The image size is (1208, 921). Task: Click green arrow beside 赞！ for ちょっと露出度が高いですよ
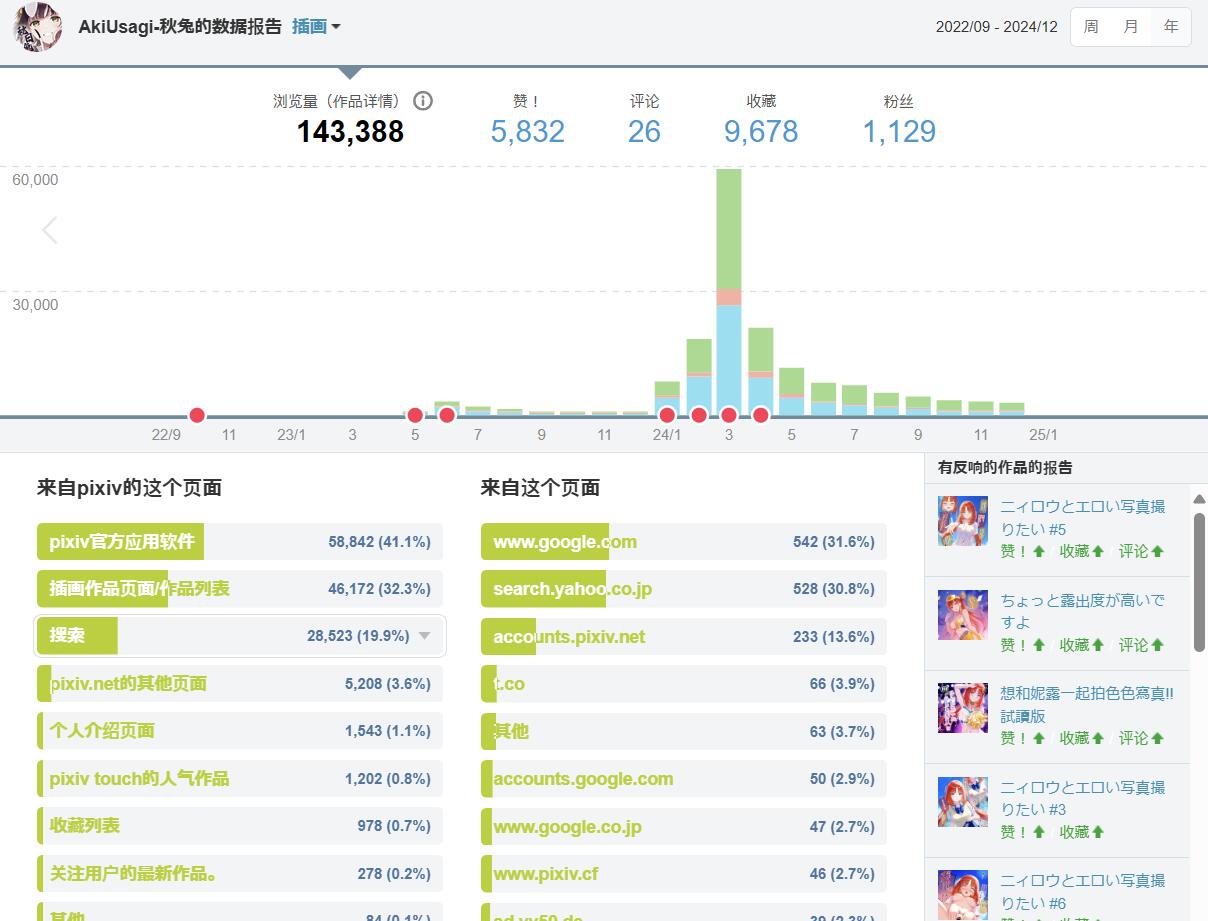pos(1039,645)
